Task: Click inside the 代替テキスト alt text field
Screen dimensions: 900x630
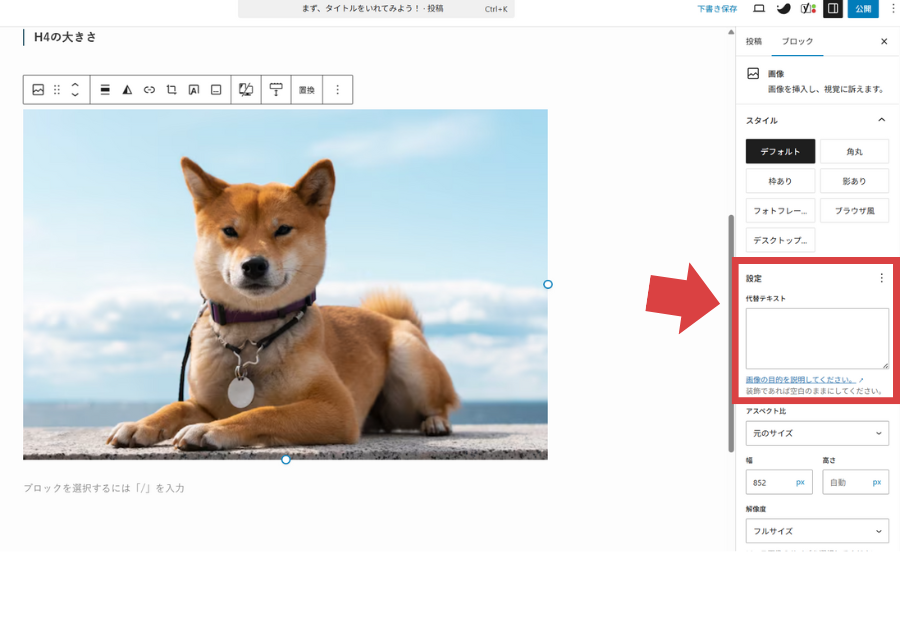Action: click(817, 338)
